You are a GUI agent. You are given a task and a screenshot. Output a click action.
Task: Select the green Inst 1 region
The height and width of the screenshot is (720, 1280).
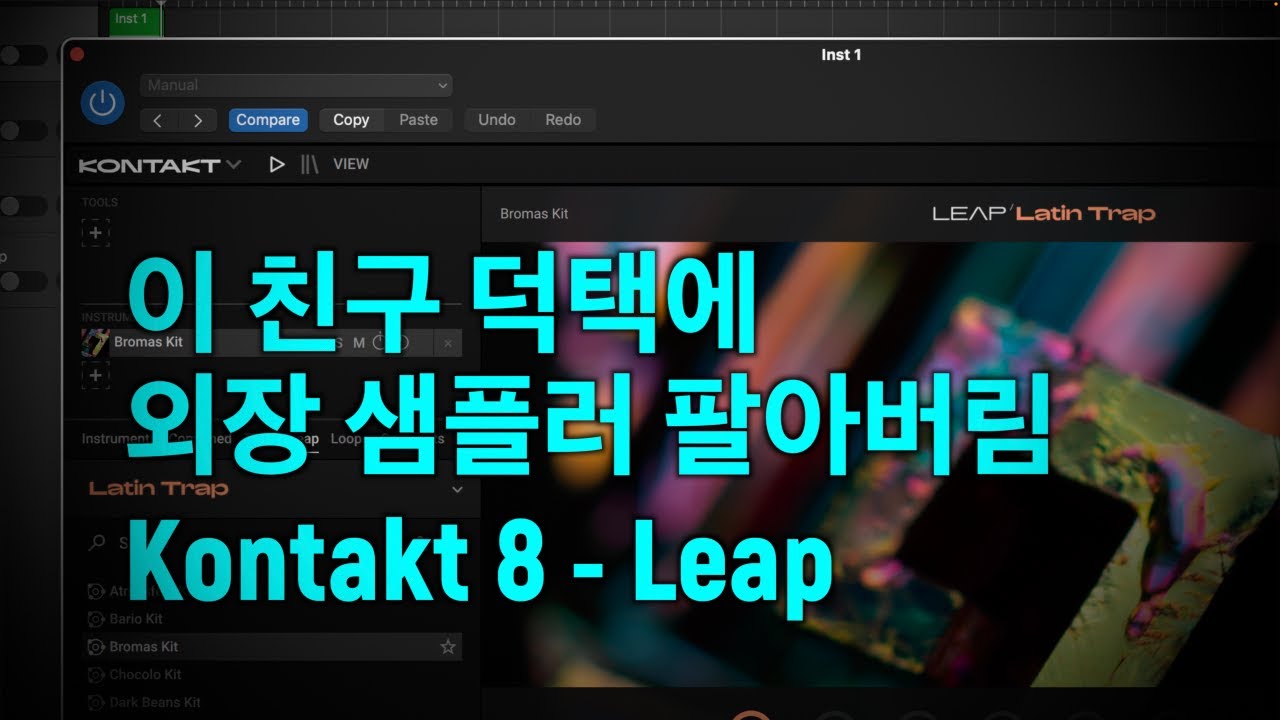pos(135,20)
